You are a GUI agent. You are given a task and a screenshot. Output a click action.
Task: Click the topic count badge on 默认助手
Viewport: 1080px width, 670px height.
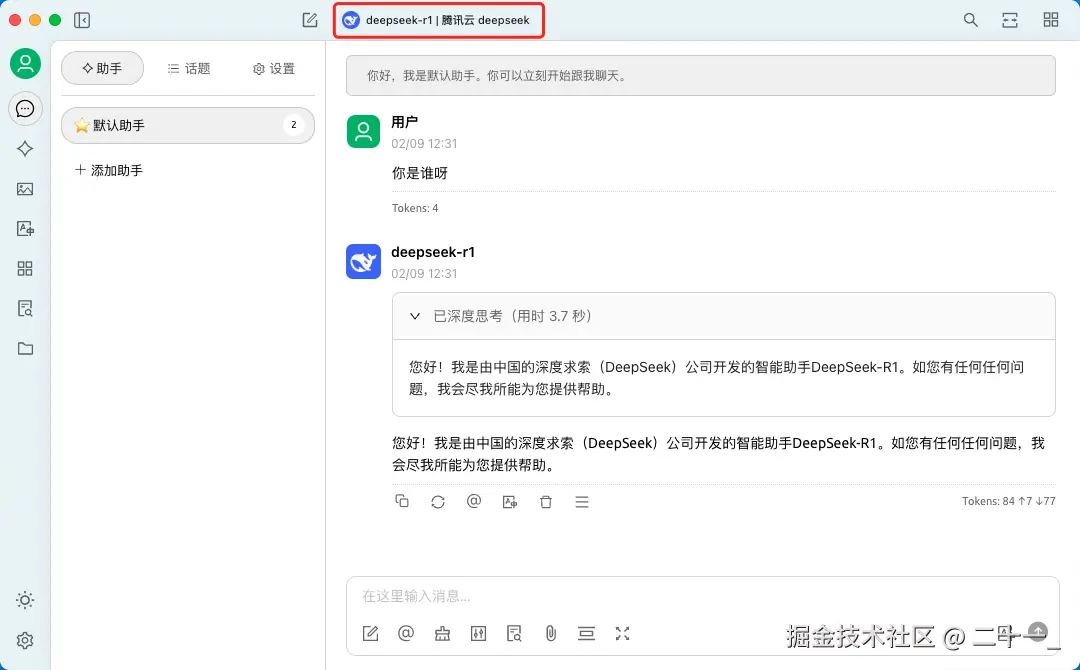[293, 125]
